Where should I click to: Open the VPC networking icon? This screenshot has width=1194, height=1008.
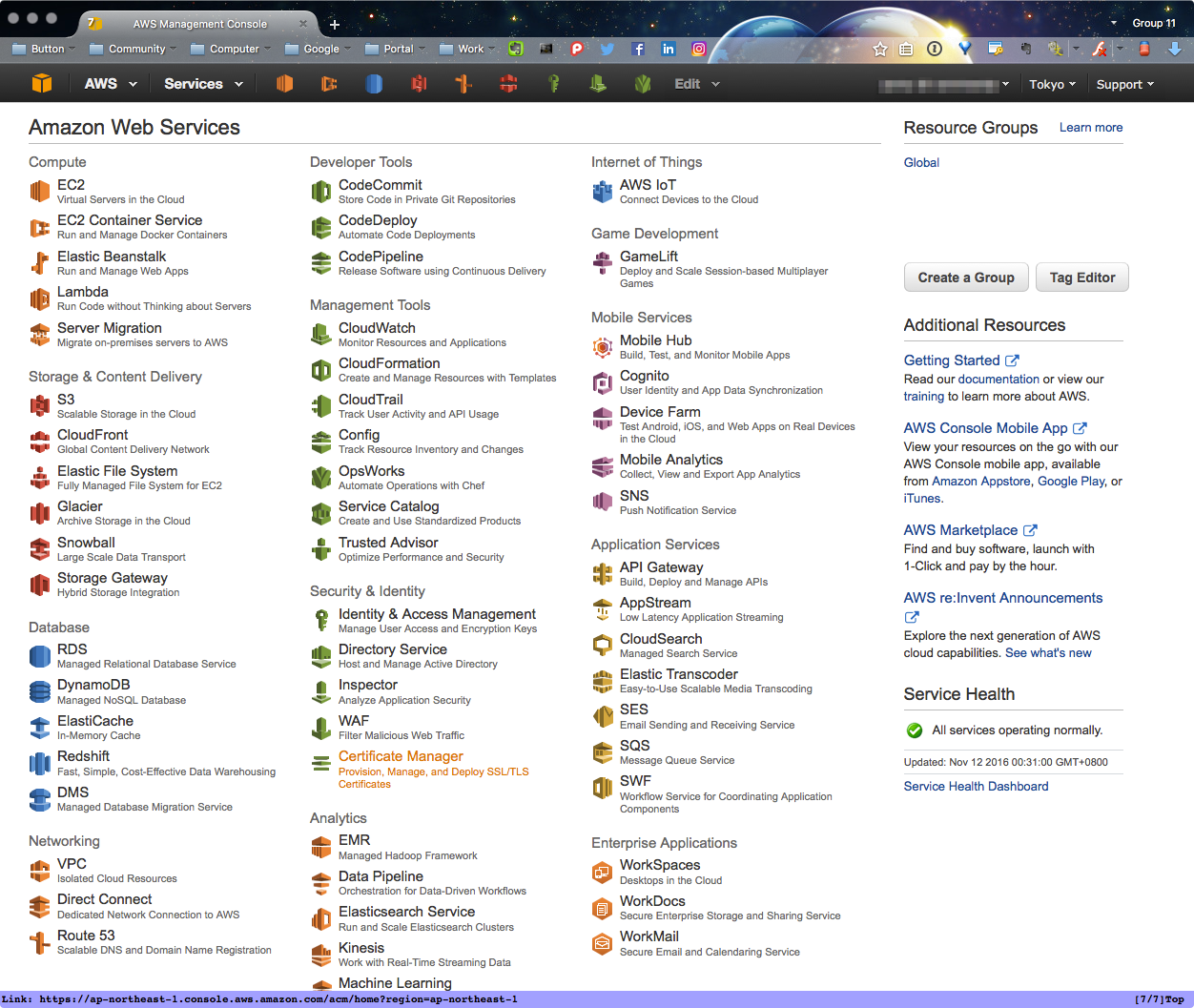[x=39, y=871]
